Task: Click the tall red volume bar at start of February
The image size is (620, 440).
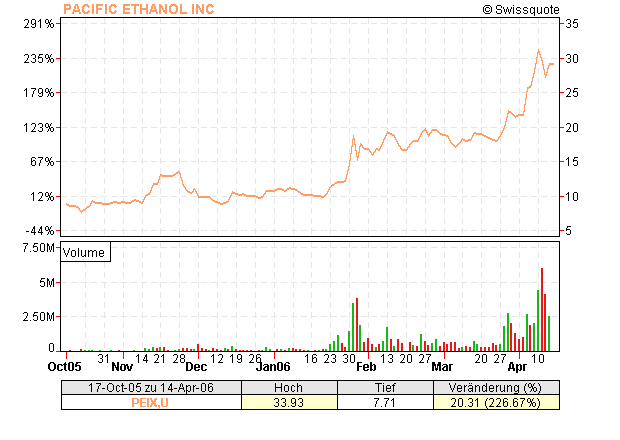Action: pyautogui.click(x=357, y=325)
